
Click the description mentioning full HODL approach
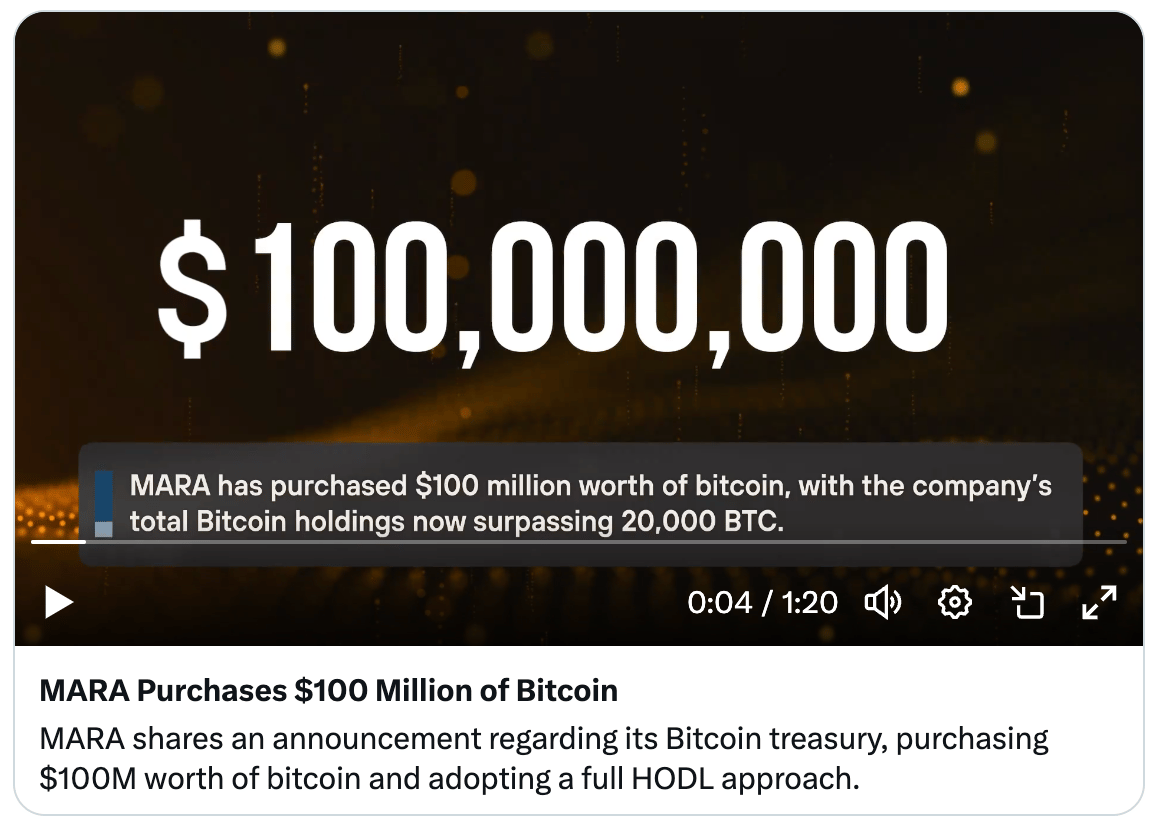[x=544, y=759]
